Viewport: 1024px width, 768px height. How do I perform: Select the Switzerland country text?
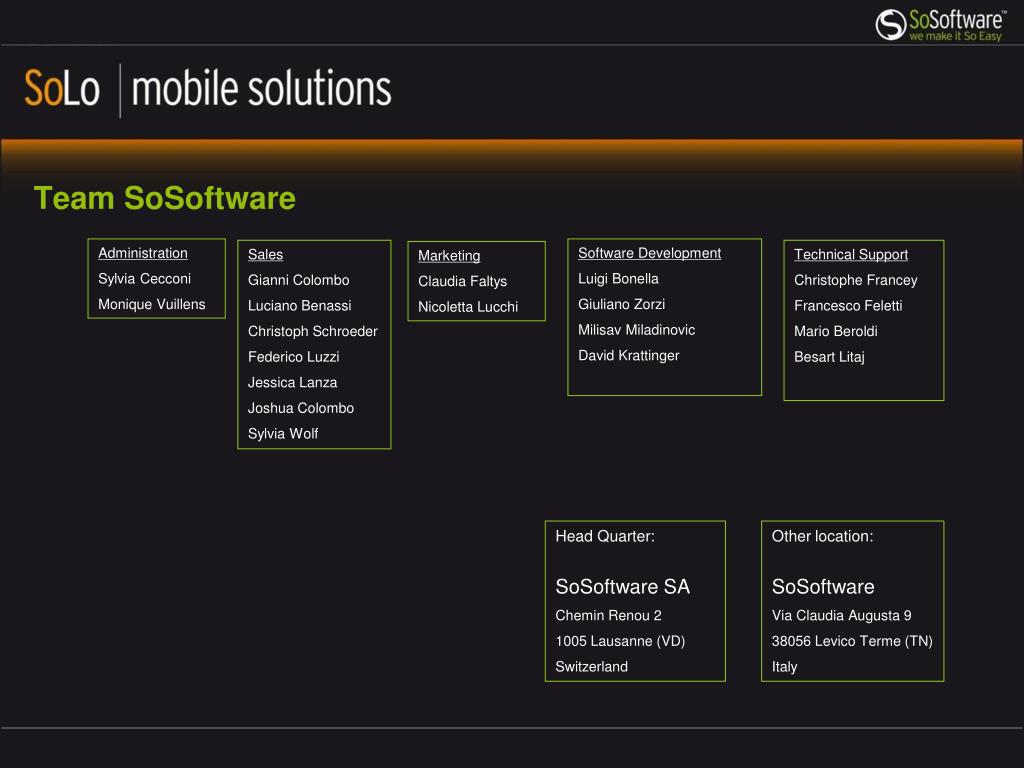591,667
